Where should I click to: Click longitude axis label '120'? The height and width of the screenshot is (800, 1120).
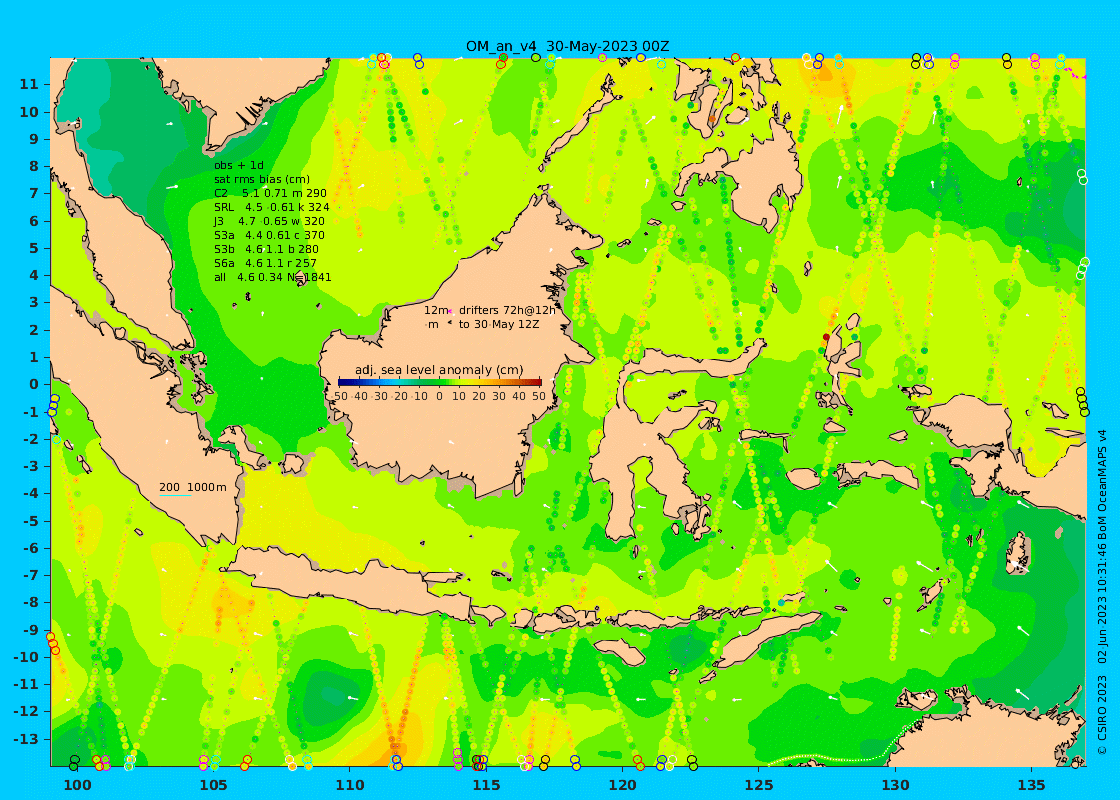[622, 785]
